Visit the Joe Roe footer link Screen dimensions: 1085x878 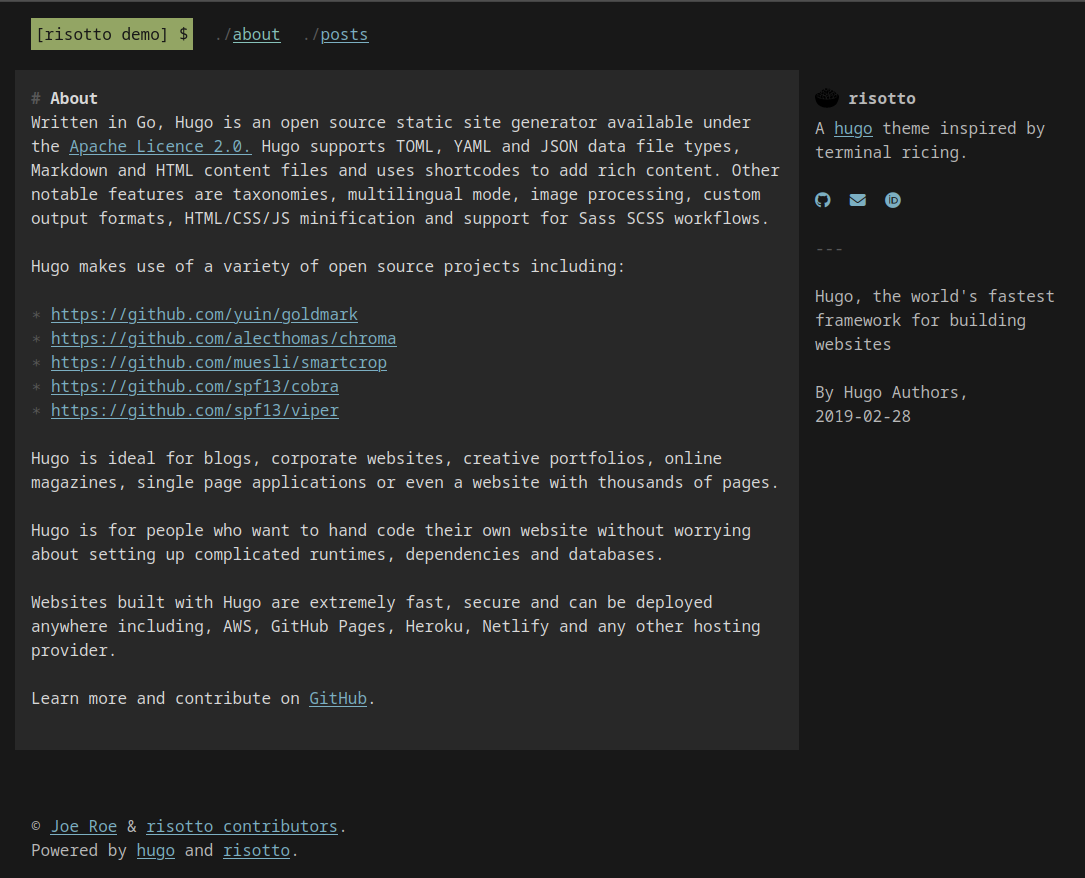pos(84,826)
